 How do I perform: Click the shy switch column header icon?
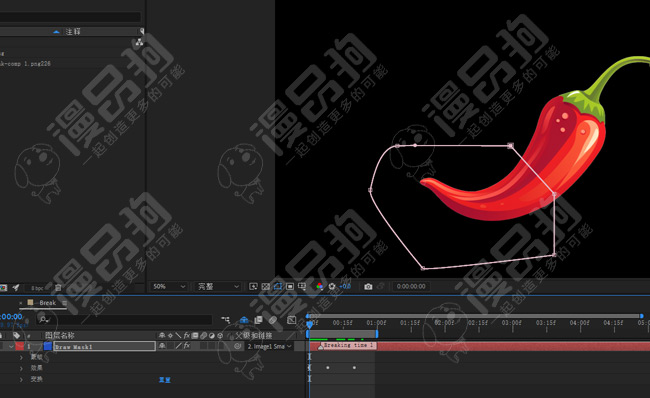[x=162, y=335]
